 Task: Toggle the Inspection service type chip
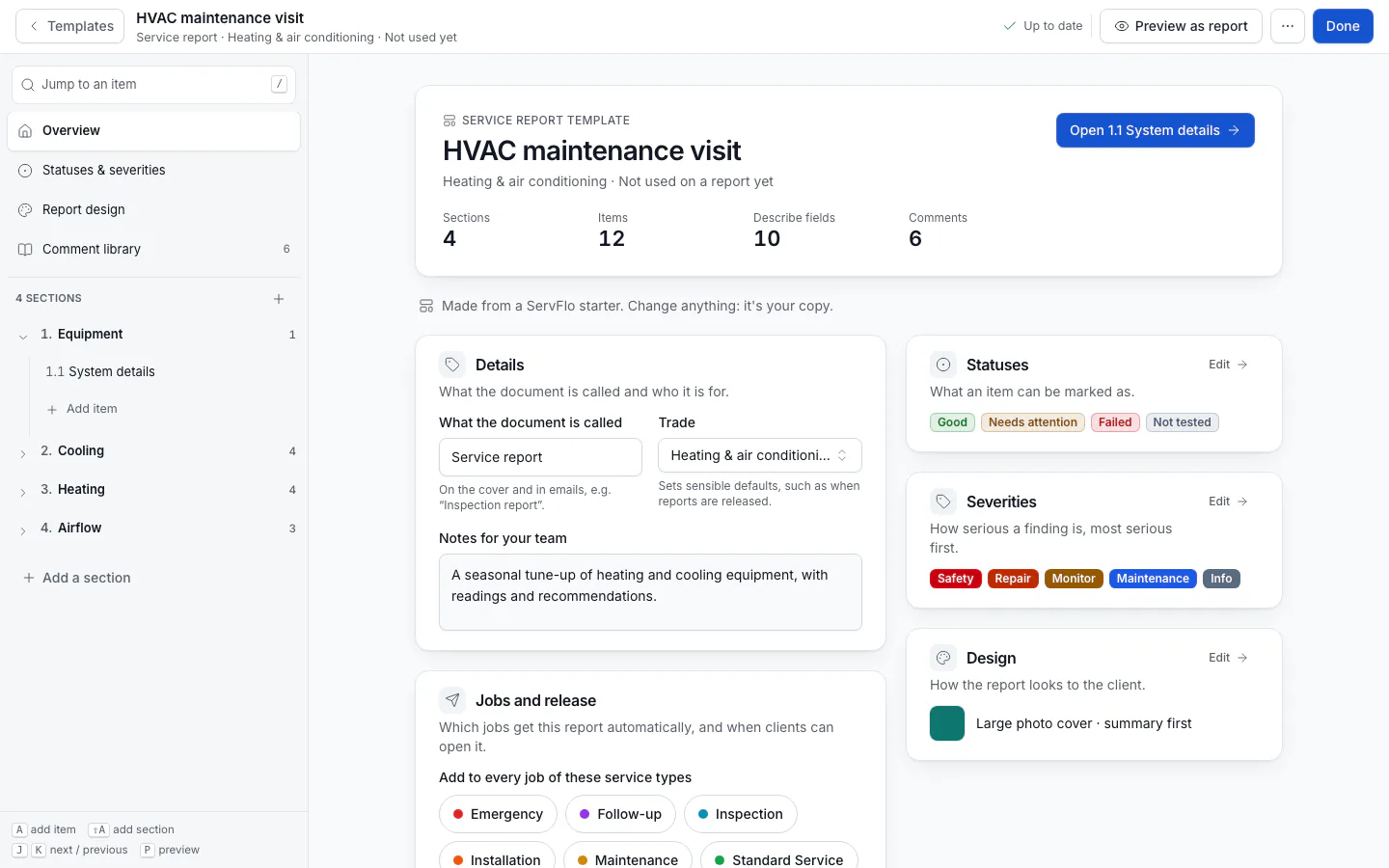[741, 814]
